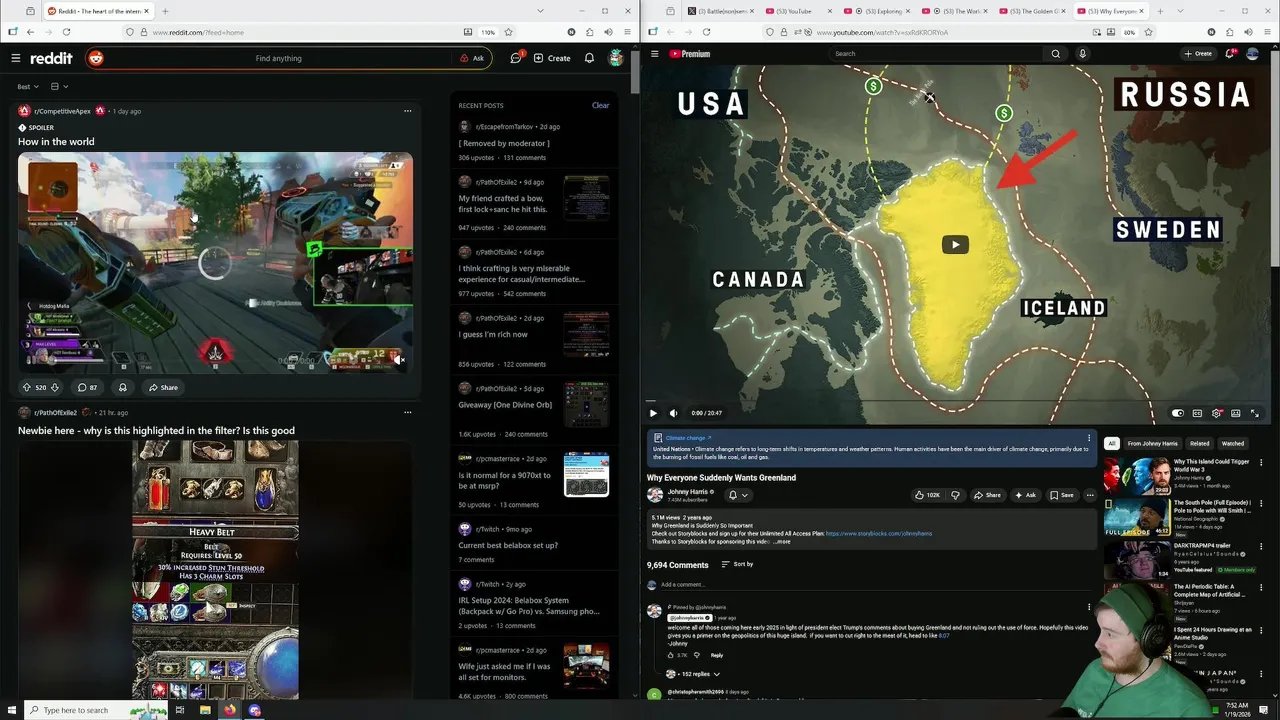Image resolution: width=1280 pixels, height=720 pixels.
Task: Click 'Save' under the Greenland video
Action: (x=1062, y=495)
